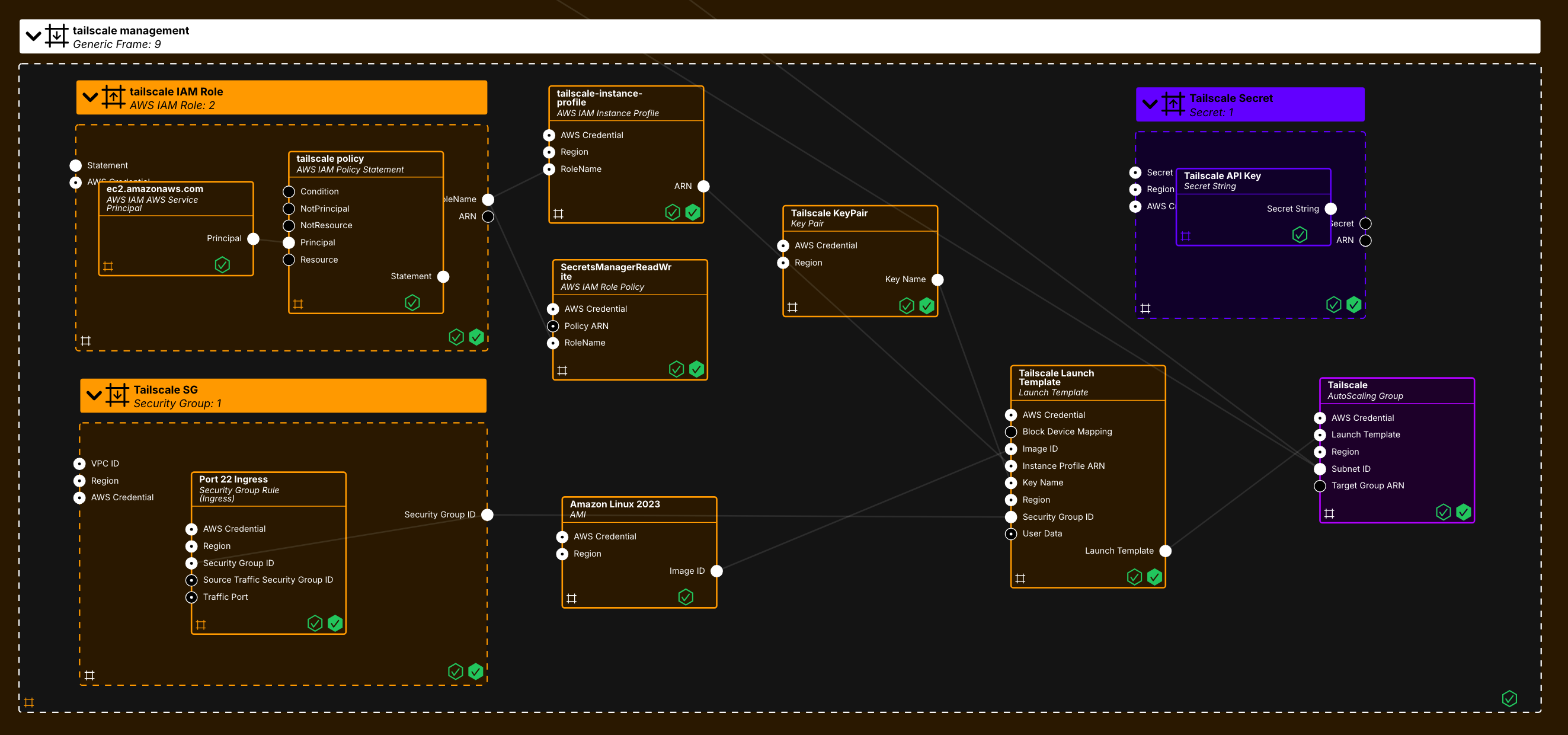1568x735 pixels.
Task: Click 'VPC ID' label in Tailscale SG frame
Action: click(x=105, y=464)
